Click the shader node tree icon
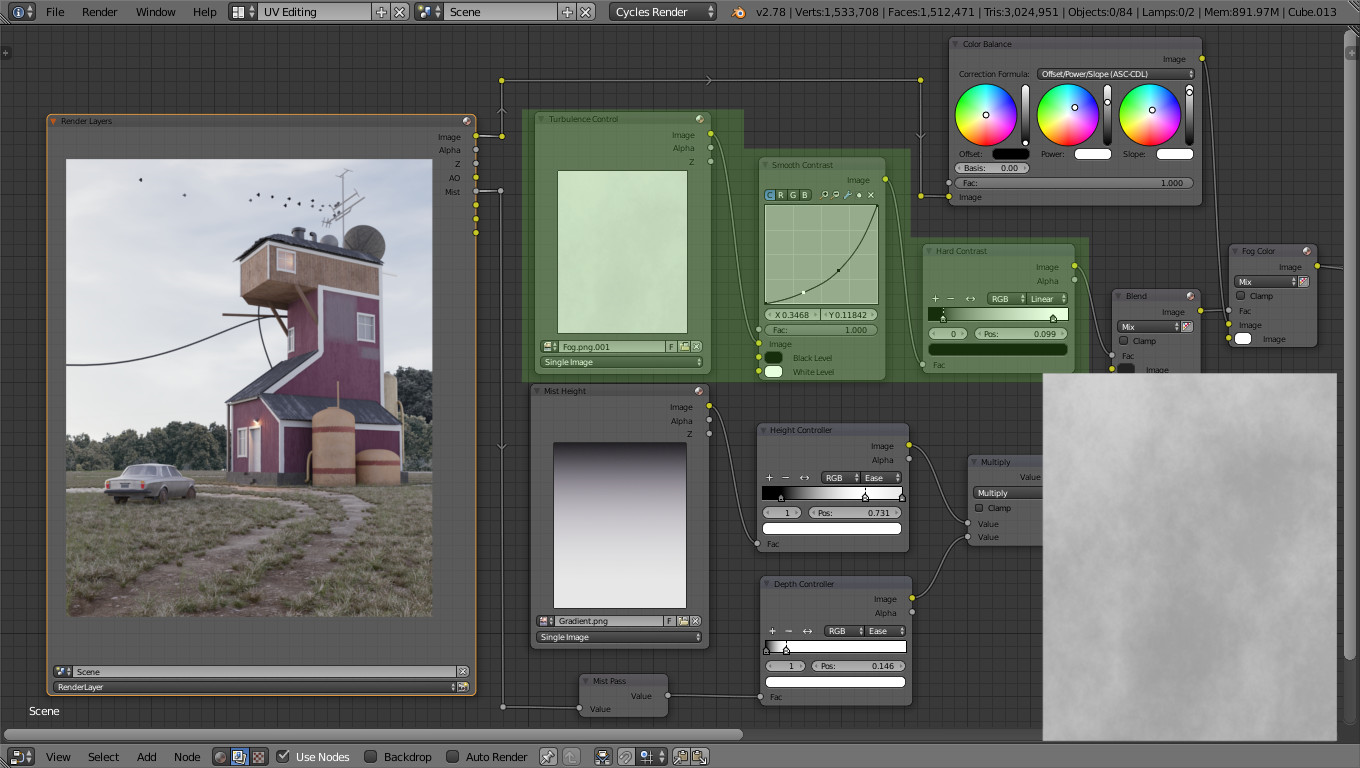Screen dimensions: 1360x768 click(x=221, y=757)
